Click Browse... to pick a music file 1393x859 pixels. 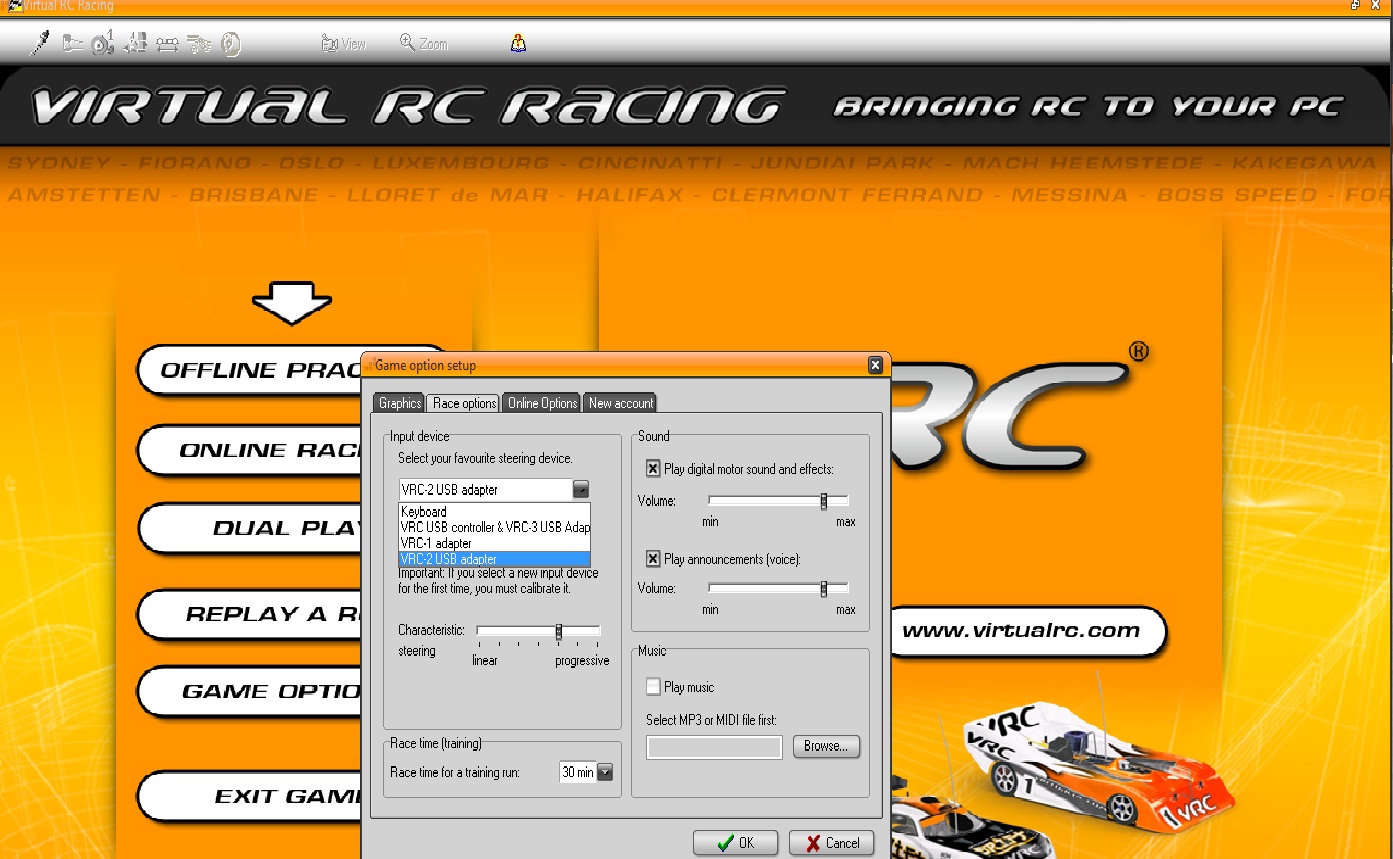[x=826, y=746]
